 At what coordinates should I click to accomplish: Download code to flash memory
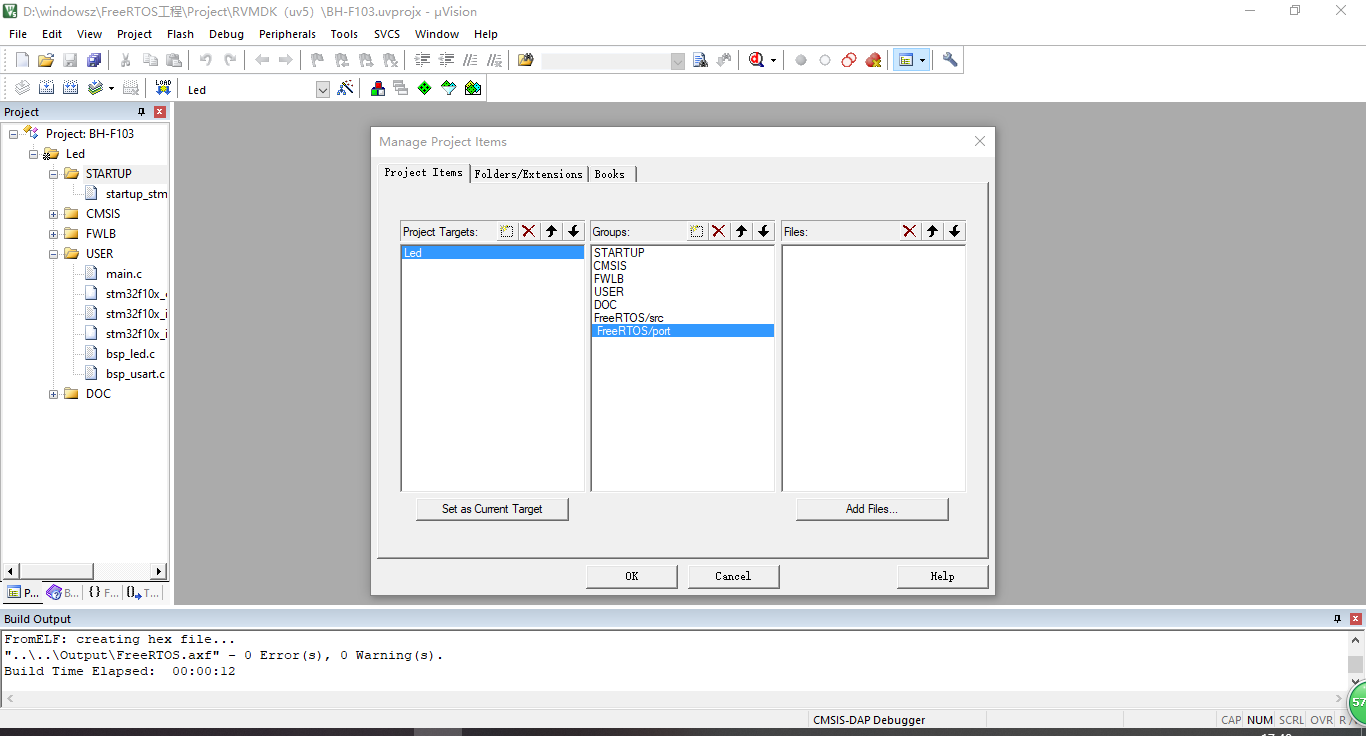coord(163,87)
